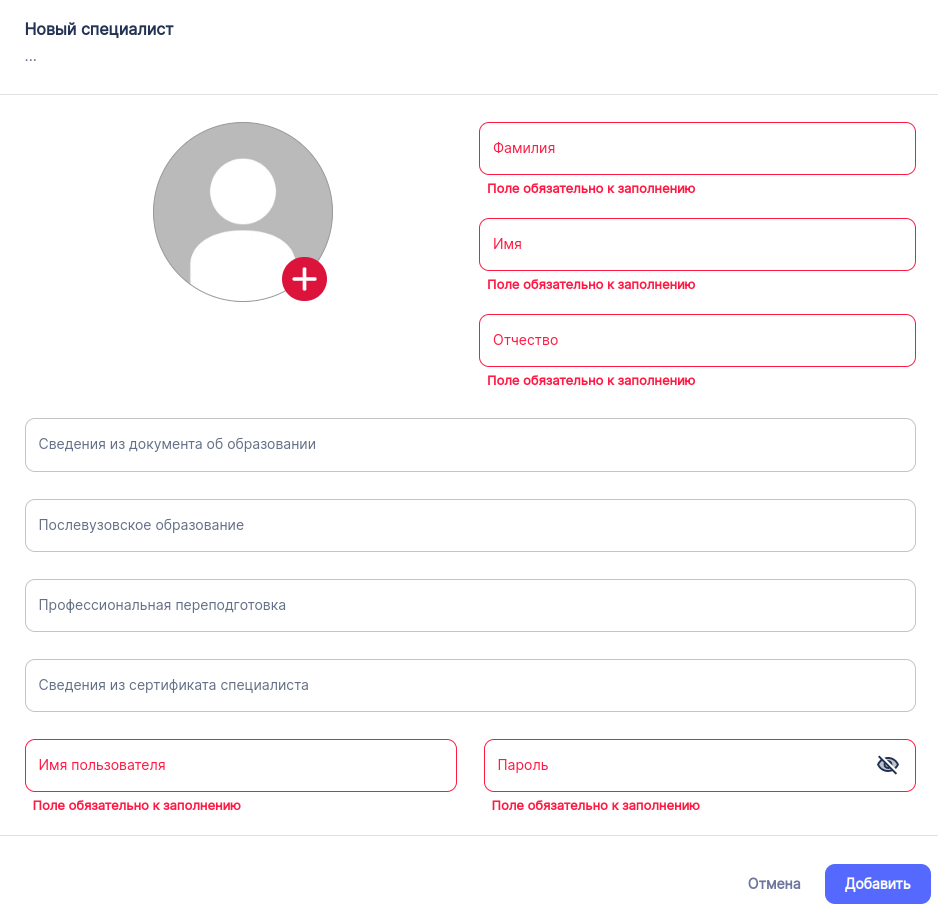Toggle password visibility with the eye icon
Viewport: 938px width, 921px height.
click(887, 765)
